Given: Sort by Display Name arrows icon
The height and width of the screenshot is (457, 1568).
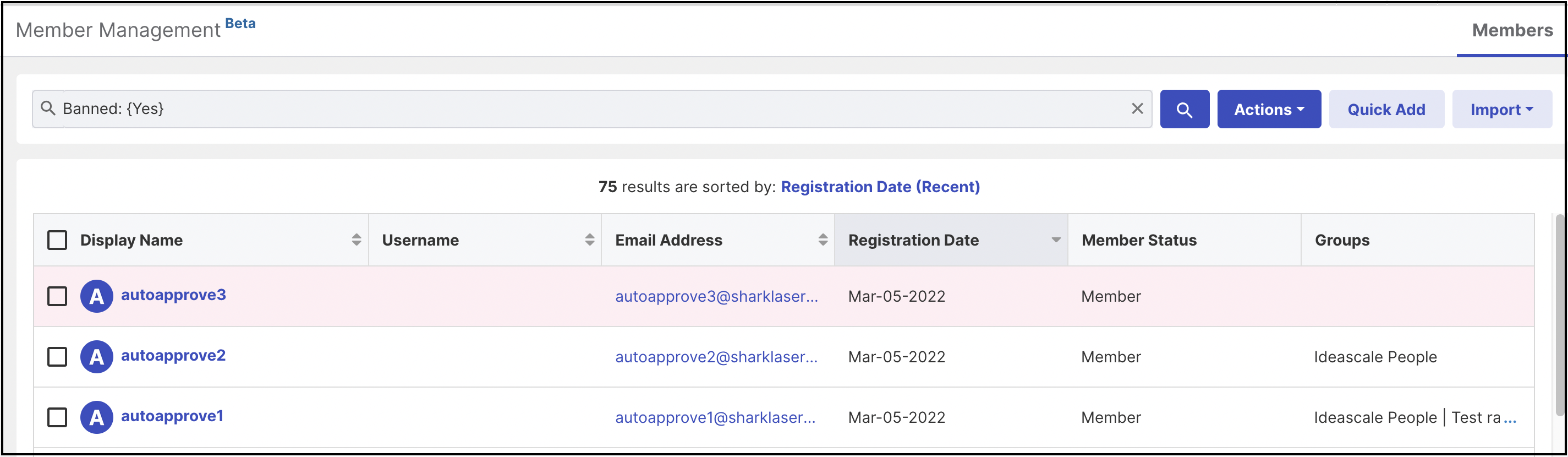Looking at the screenshot, I should tap(356, 240).
